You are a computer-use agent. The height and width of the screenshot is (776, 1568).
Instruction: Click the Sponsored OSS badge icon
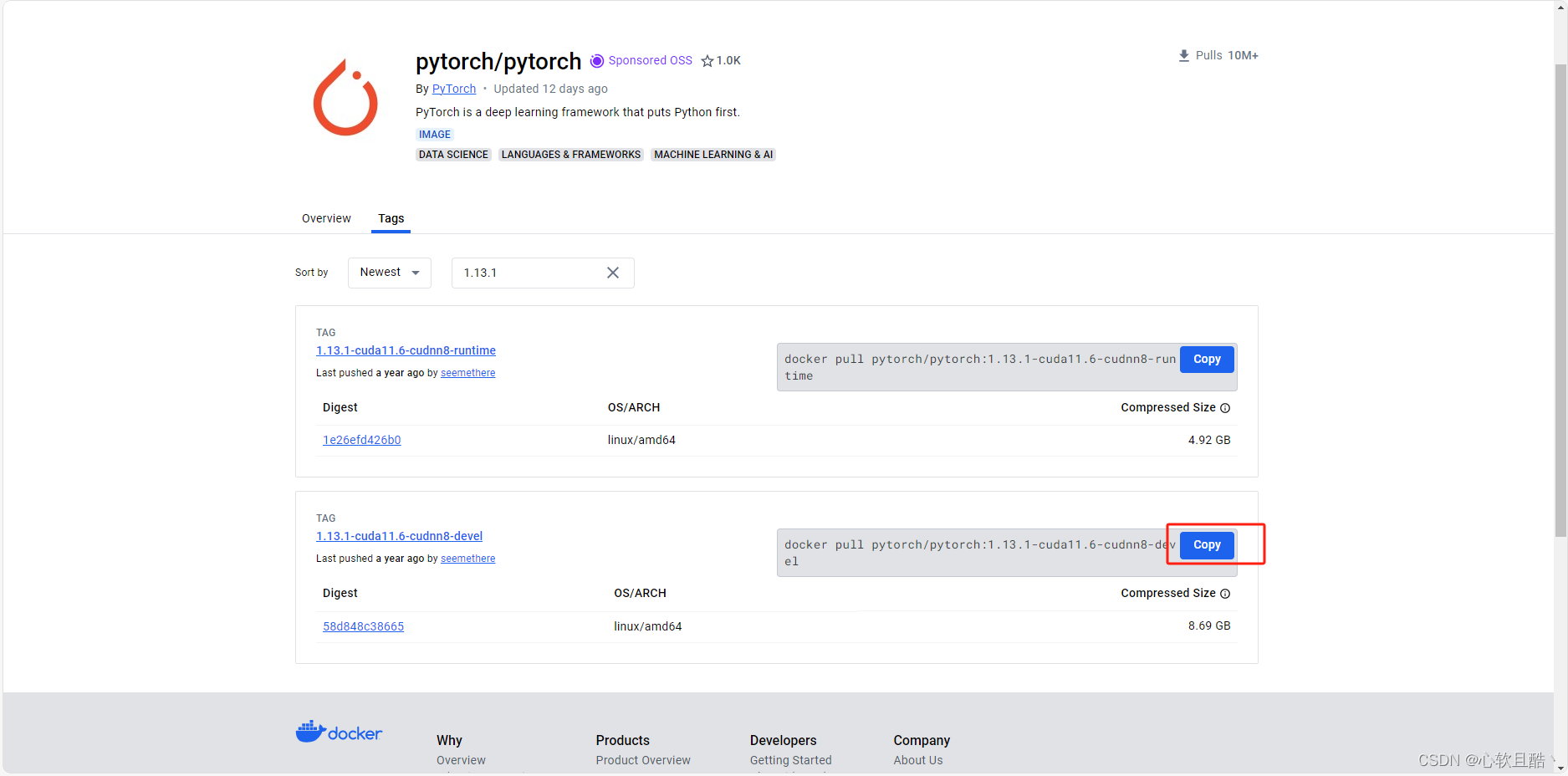click(597, 60)
